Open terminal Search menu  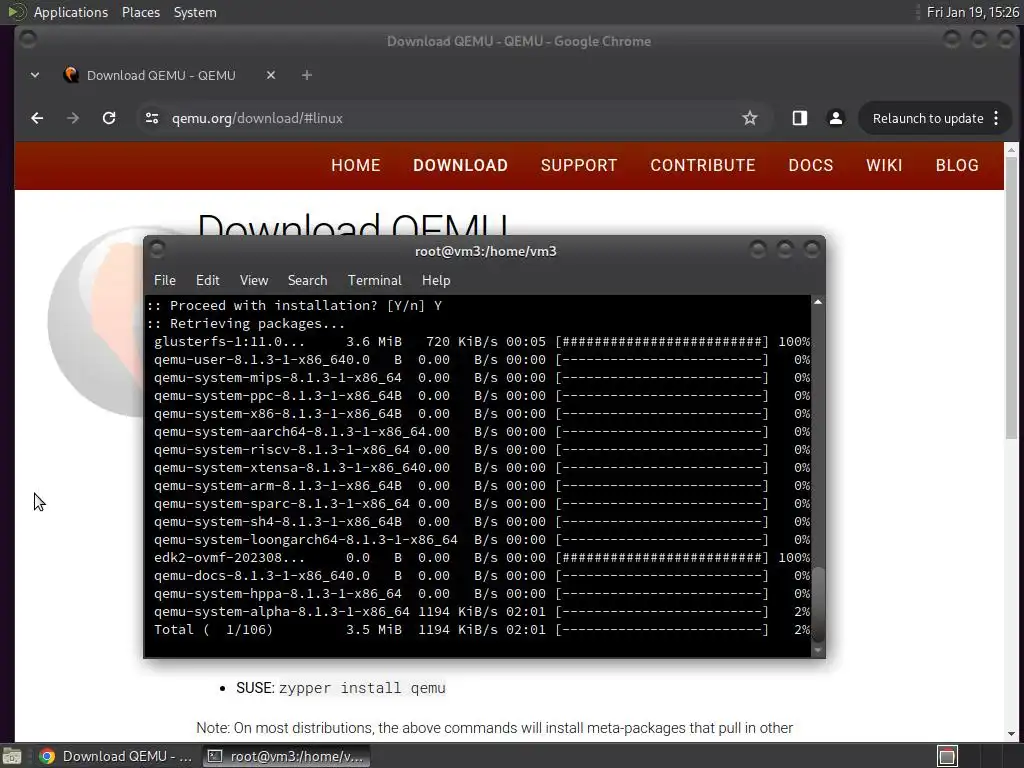coord(308,280)
